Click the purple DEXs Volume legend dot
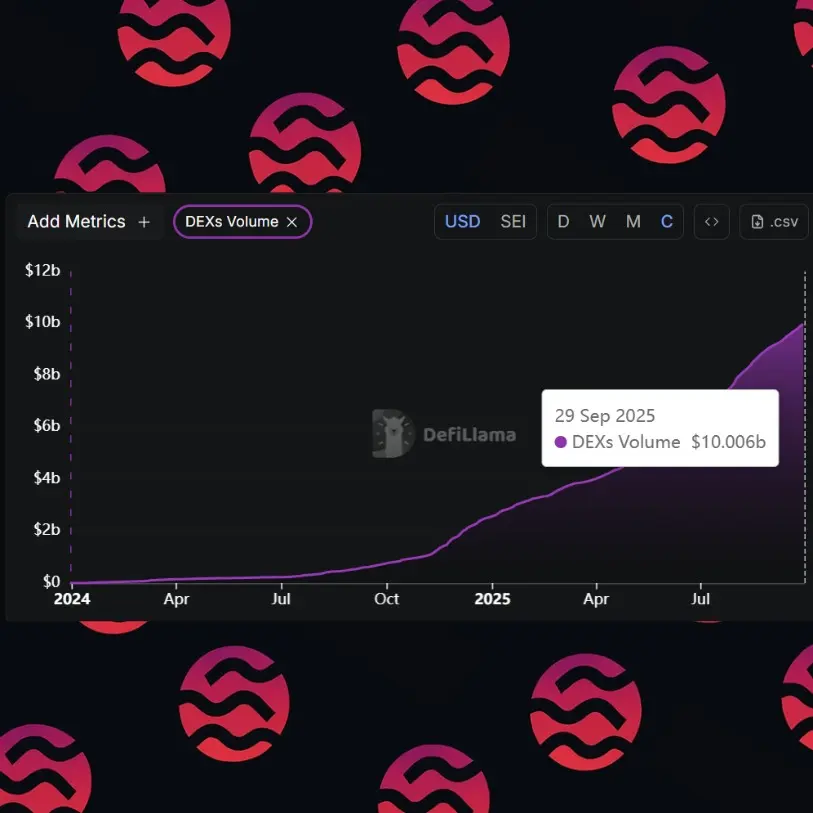This screenshot has width=813, height=813. click(x=560, y=442)
